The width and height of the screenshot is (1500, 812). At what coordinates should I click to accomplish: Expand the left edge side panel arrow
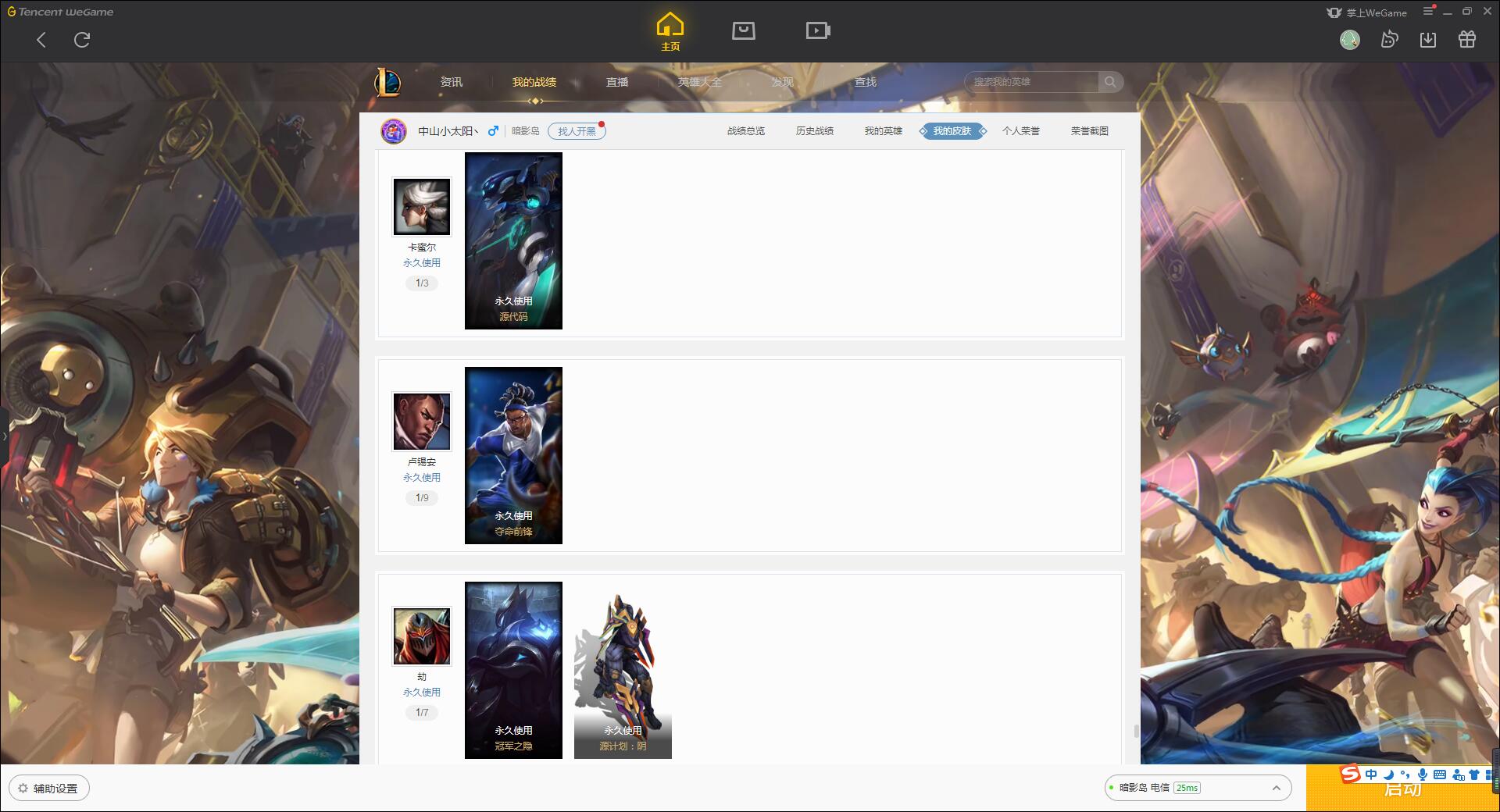(x=4, y=436)
